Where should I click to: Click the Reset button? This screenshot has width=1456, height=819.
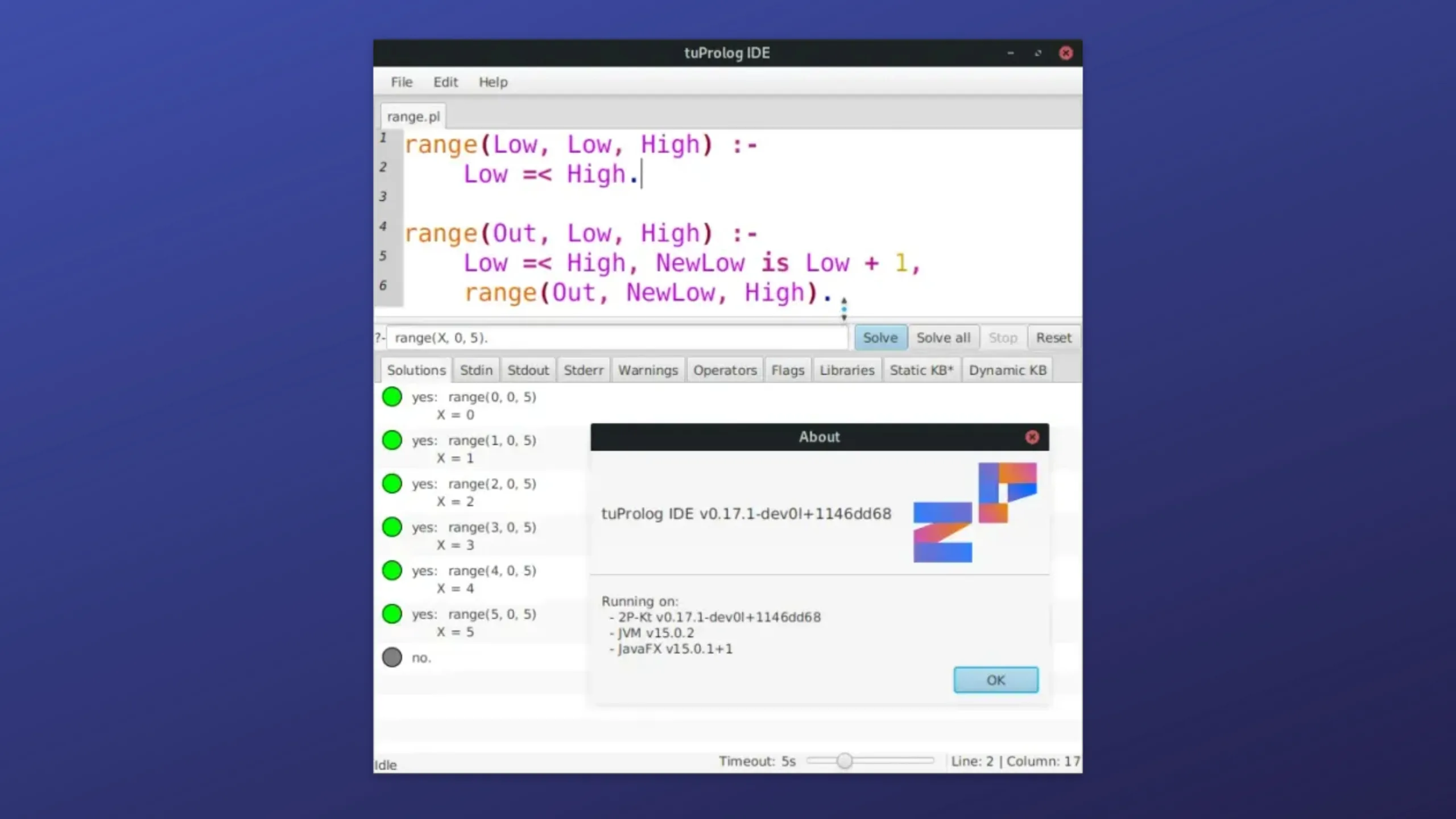[1053, 338]
